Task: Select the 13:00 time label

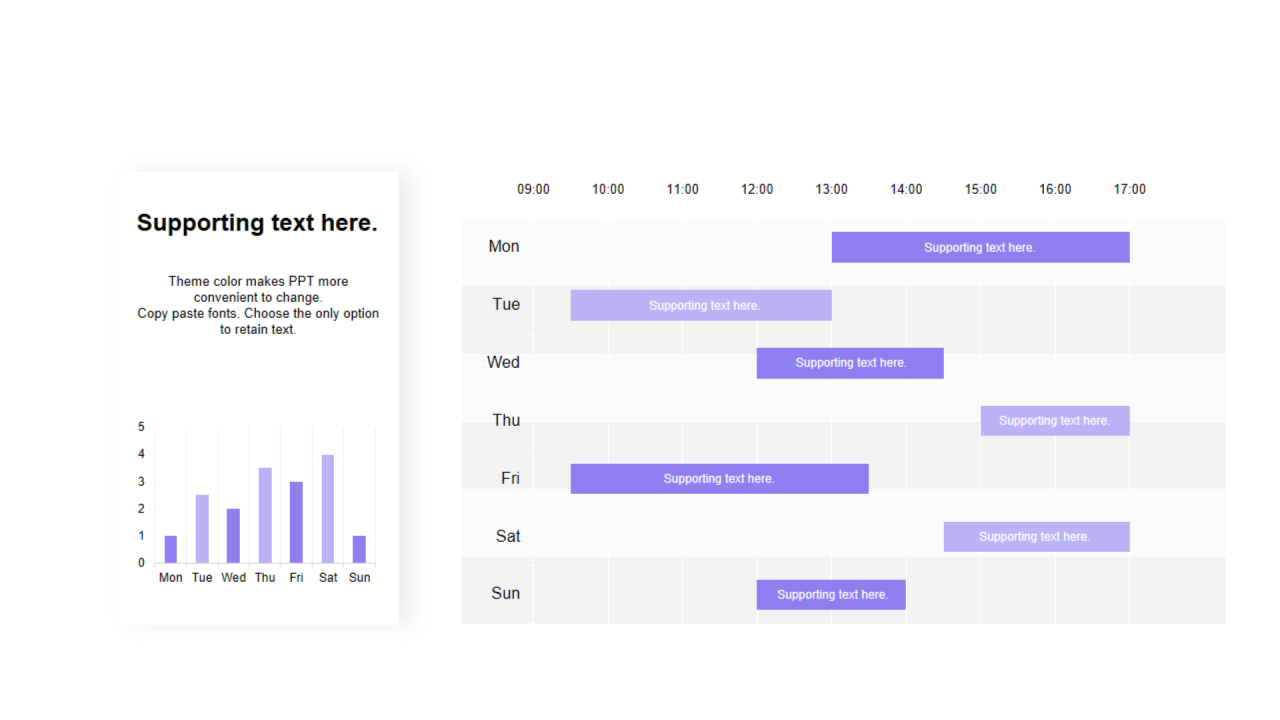Action: pyautogui.click(x=831, y=189)
